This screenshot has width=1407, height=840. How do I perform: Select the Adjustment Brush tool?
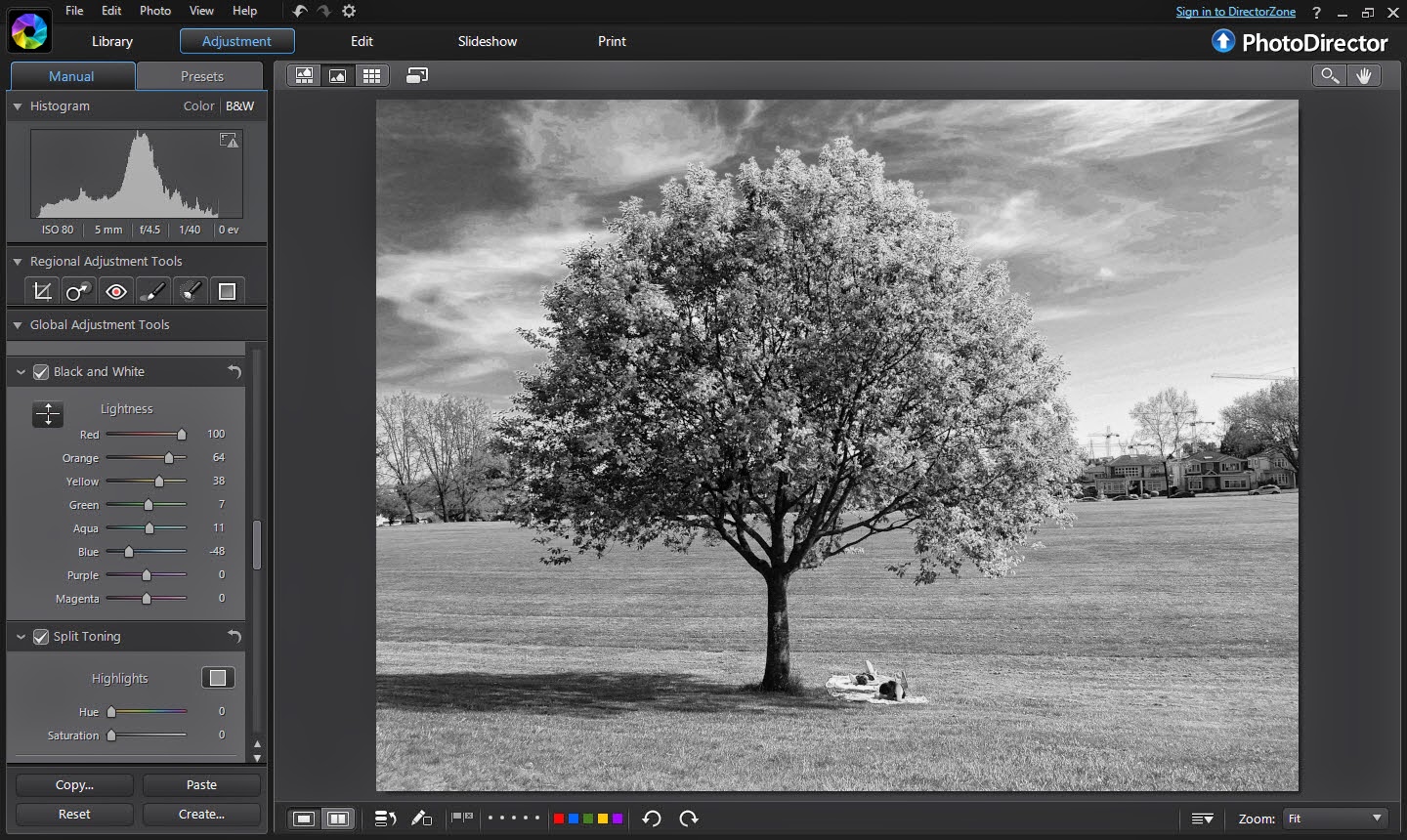point(152,291)
